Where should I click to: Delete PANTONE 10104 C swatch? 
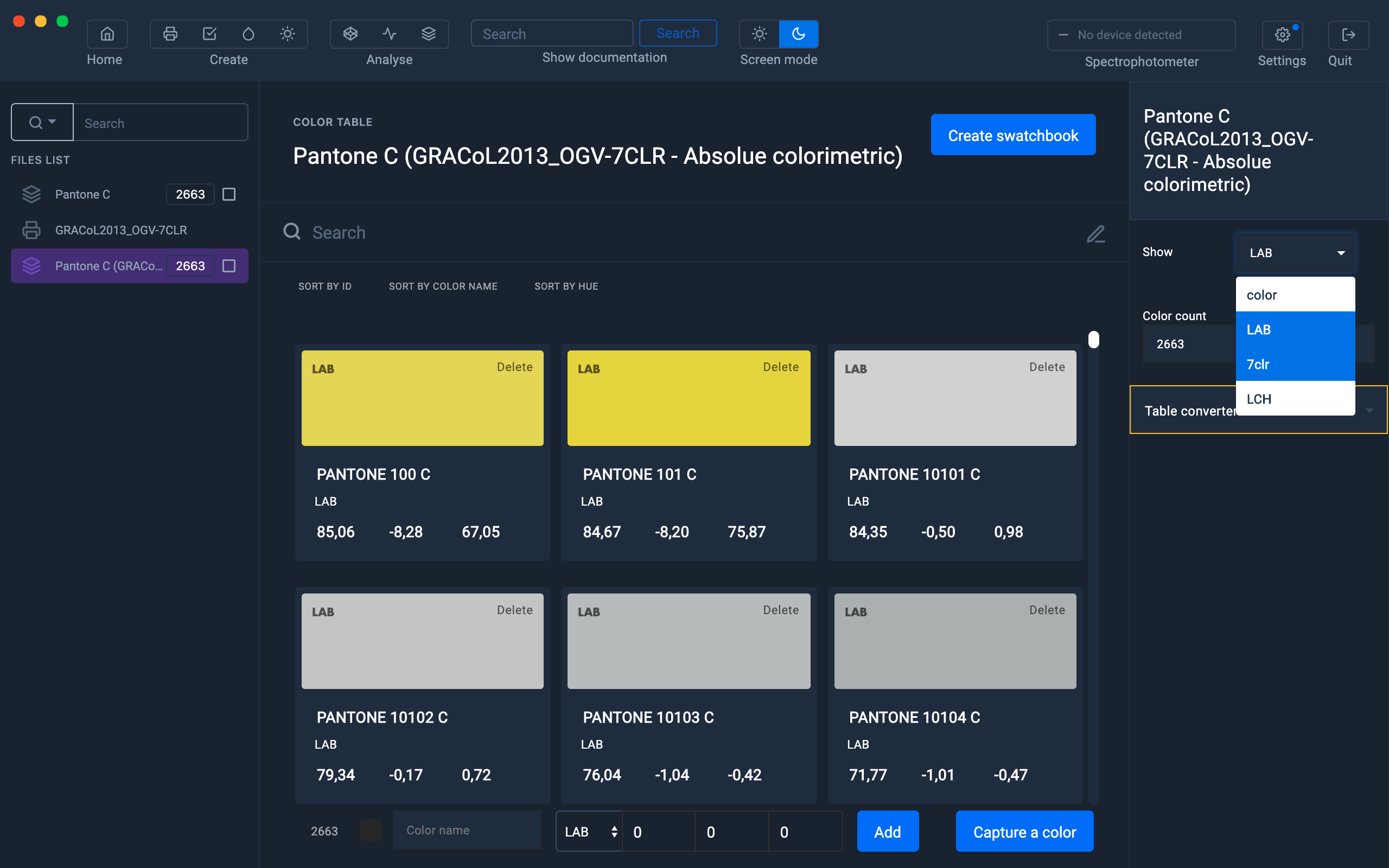click(x=1047, y=610)
